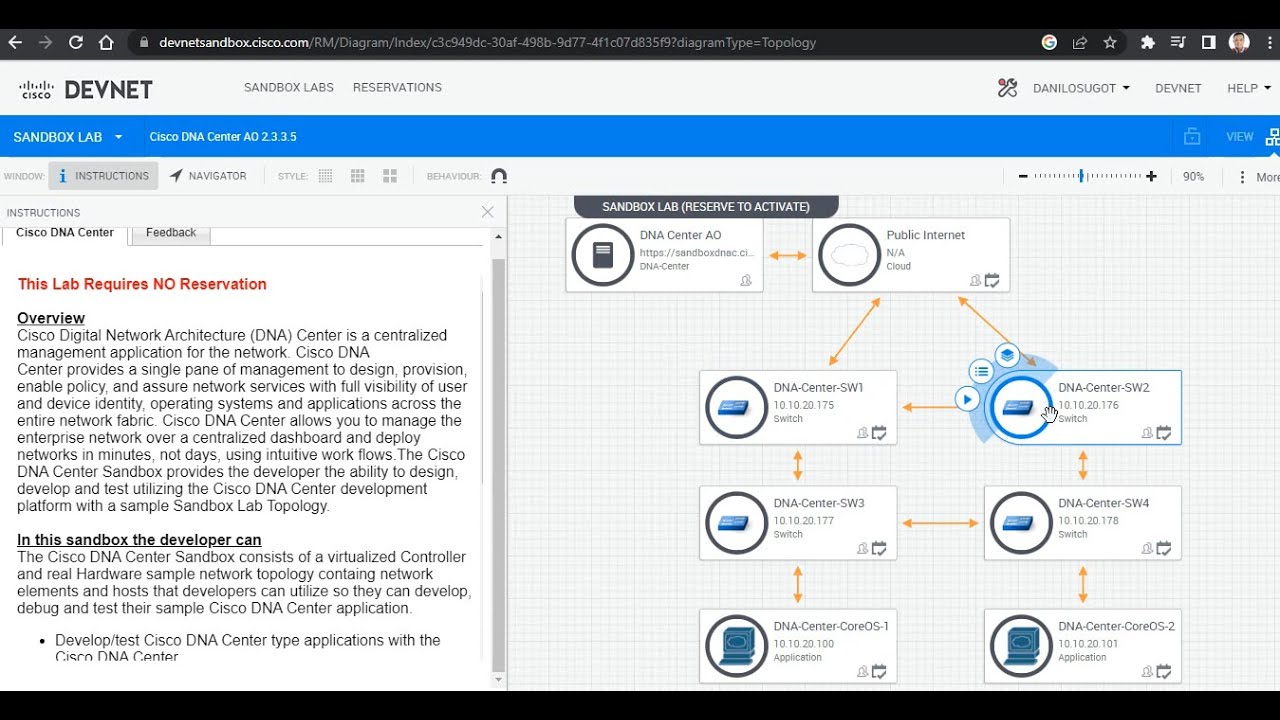This screenshot has width=1280, height=720.
Task: Open Chrome extensions puzzle icon
Action: [x=1148, y=43]
